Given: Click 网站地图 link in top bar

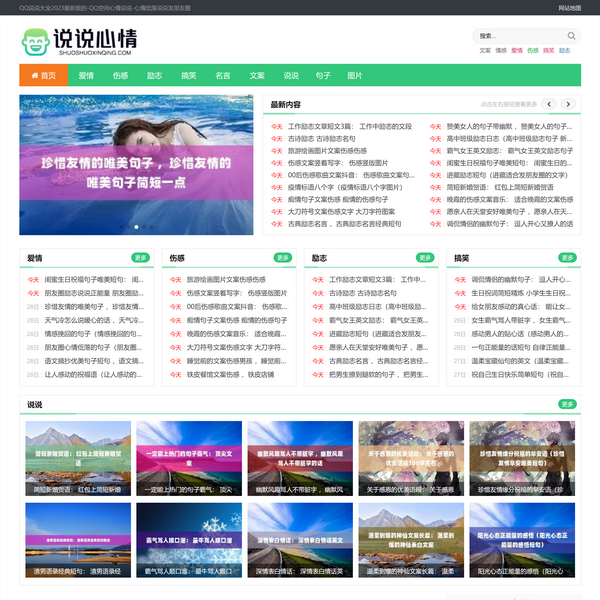Looking at the screenshot, I should [x=569, y=7].
